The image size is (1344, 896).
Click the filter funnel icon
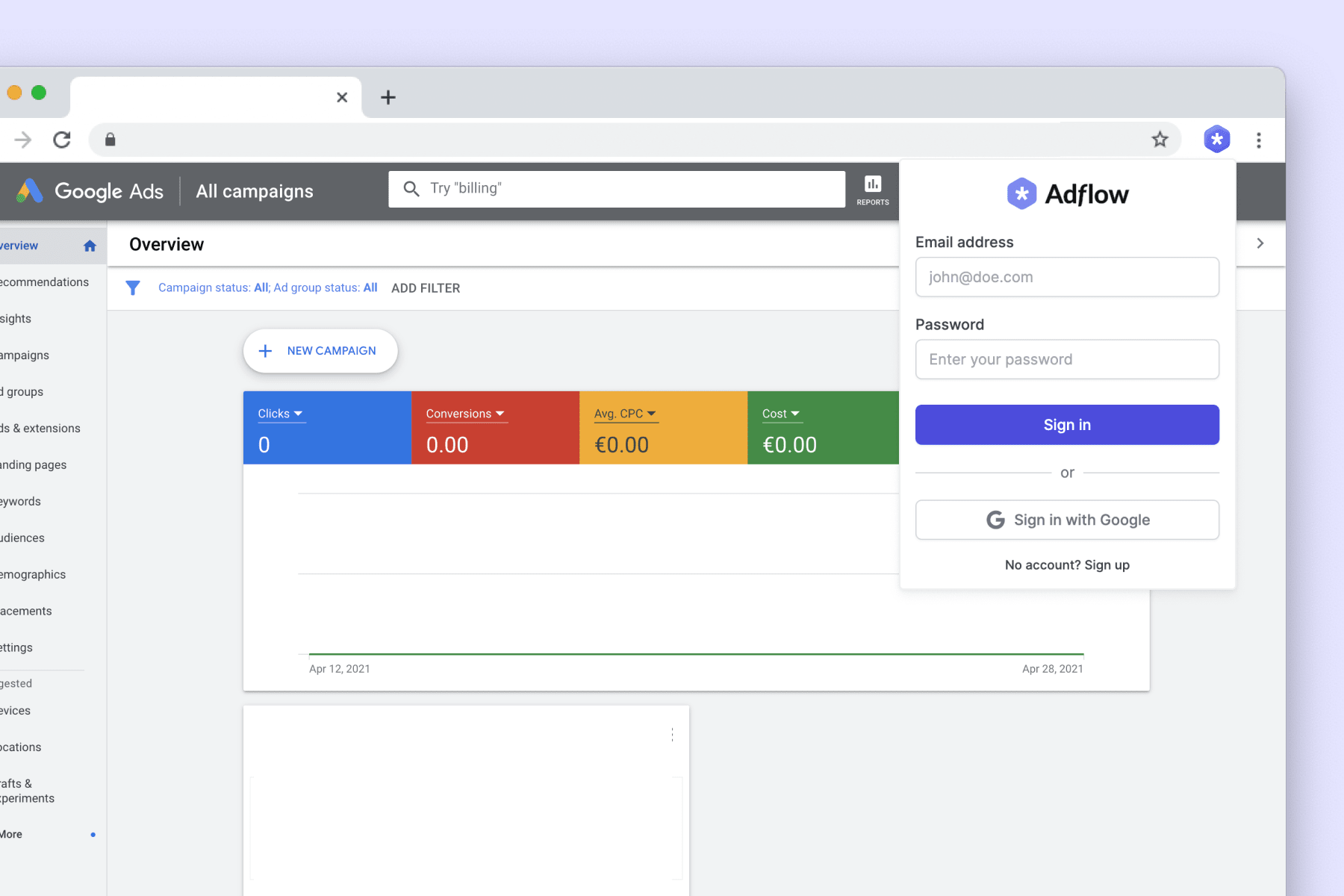[x=133, y=287]
